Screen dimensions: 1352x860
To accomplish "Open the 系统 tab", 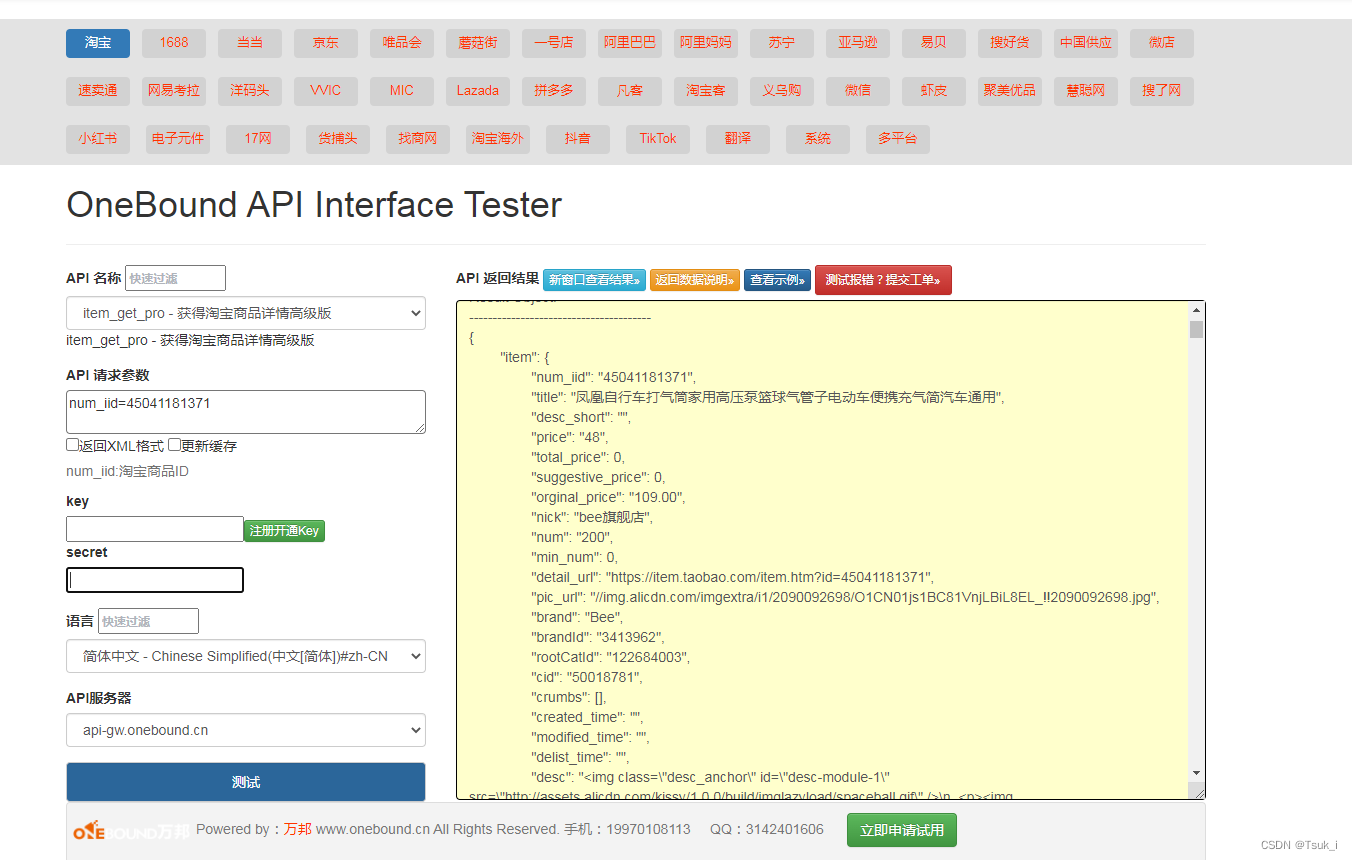I will pyautogui.click(x=818, y=139).
